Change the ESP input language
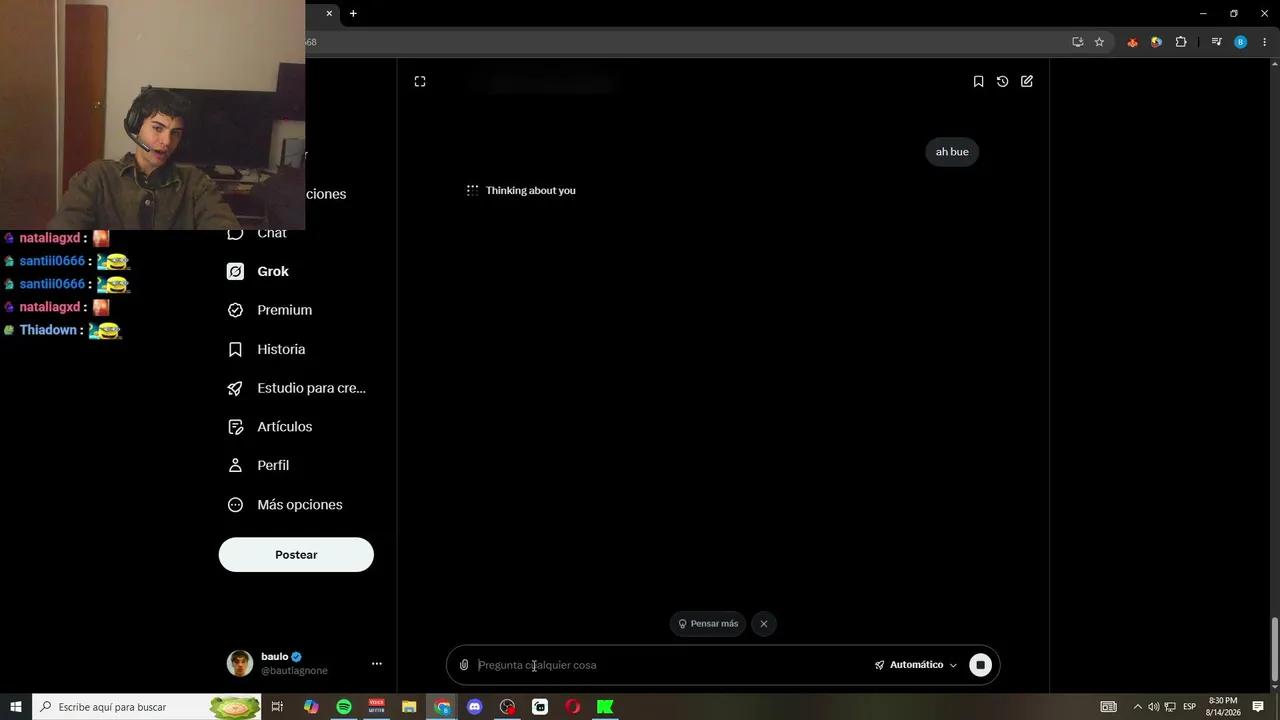Screen dimensions: 1280x720 click(1190, 707)
